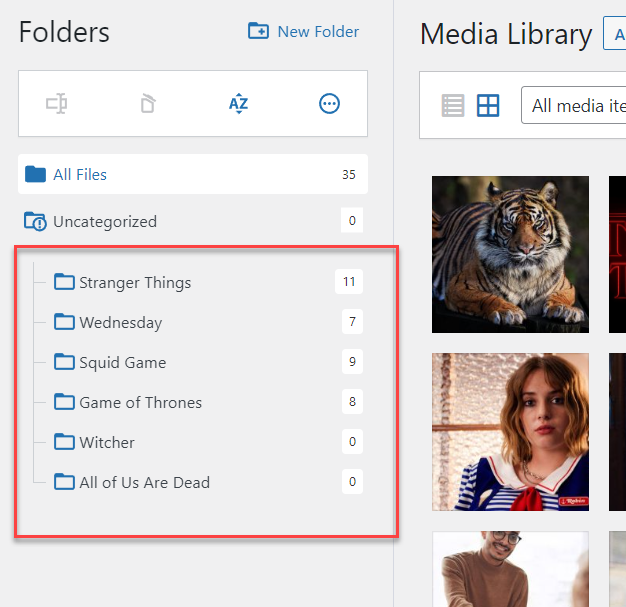Click the Folders heading
626x607 pixels.
64,32
